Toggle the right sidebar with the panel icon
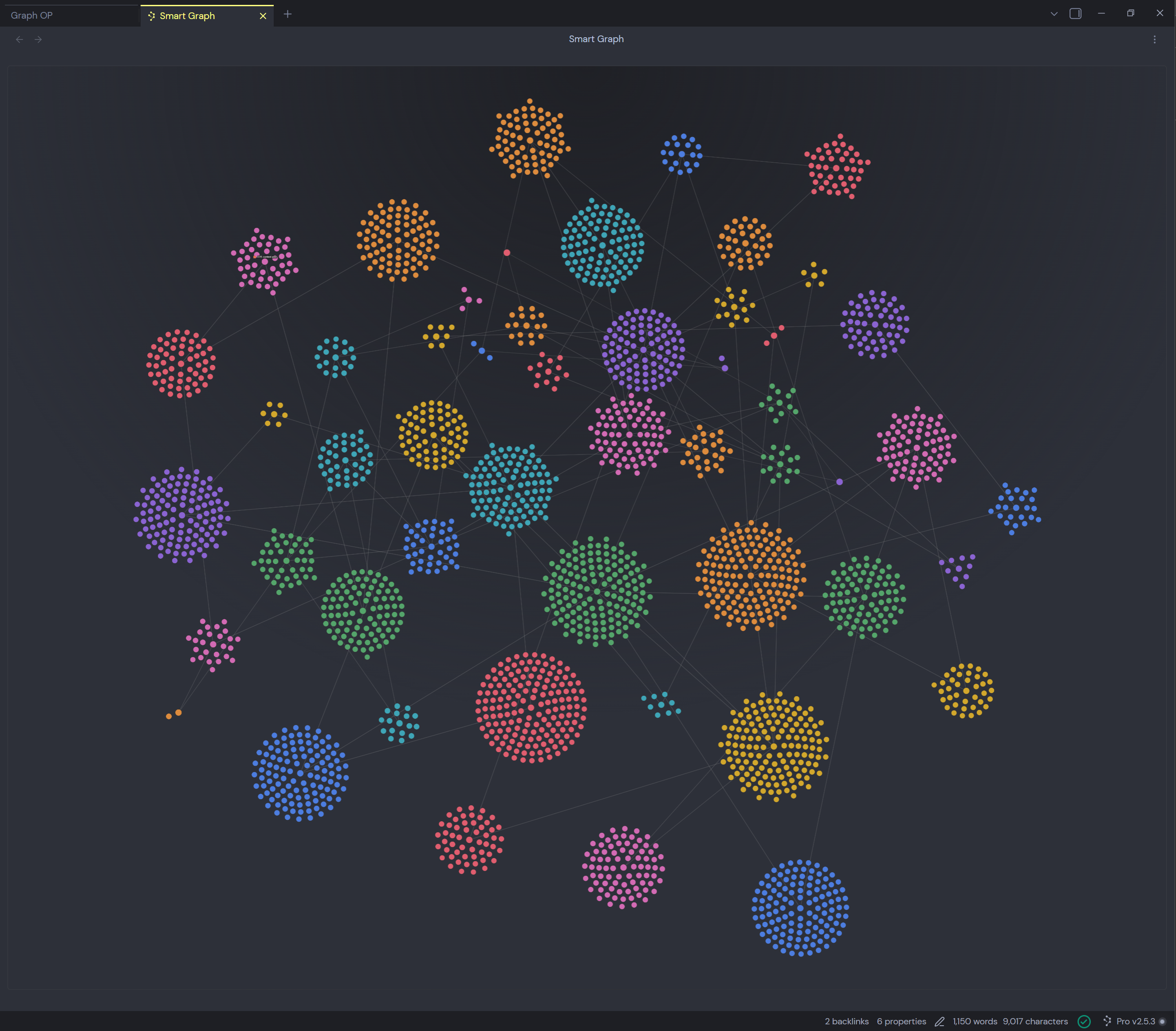 pos(1075,14)
